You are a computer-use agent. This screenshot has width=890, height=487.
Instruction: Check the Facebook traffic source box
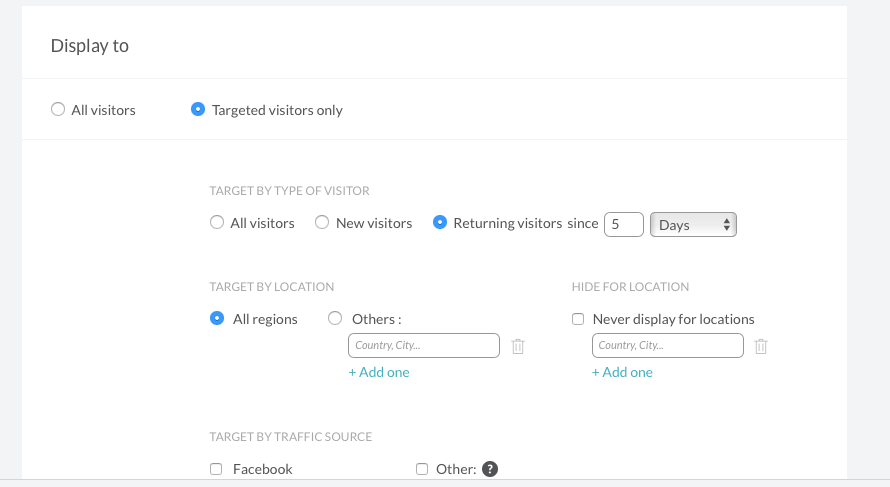(216, 469)
